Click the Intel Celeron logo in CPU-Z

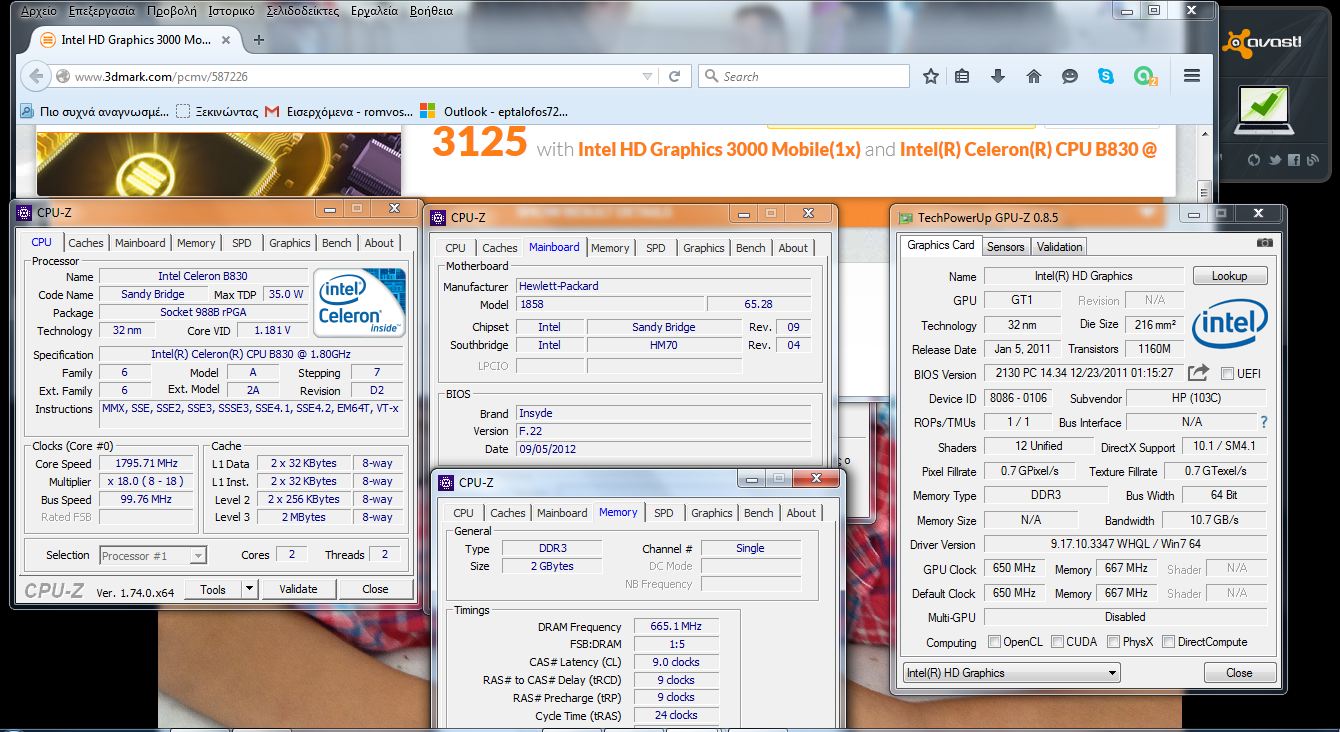tap(359, 303)
